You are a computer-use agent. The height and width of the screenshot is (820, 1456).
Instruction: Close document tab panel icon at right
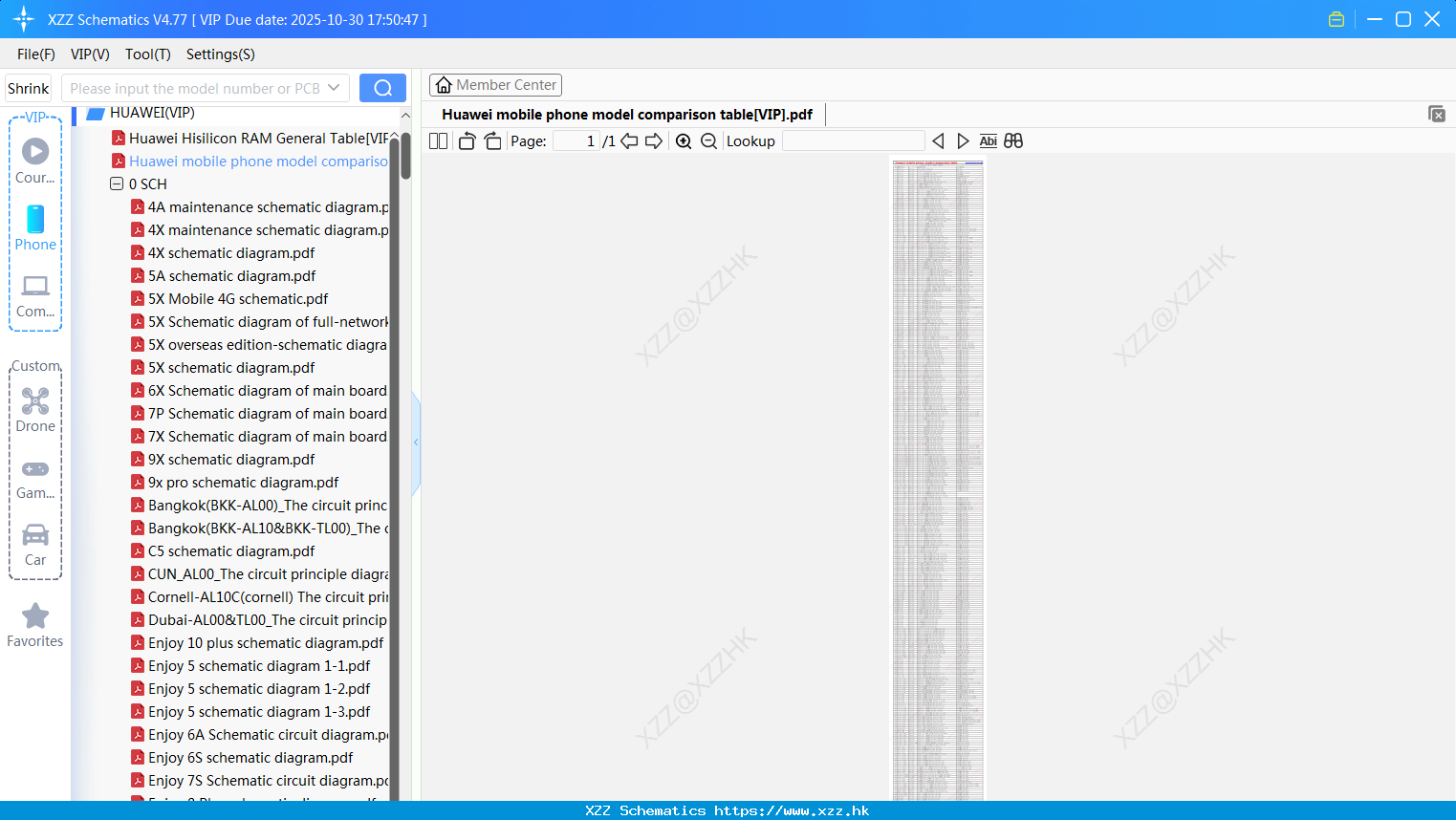click(1437, 114)
